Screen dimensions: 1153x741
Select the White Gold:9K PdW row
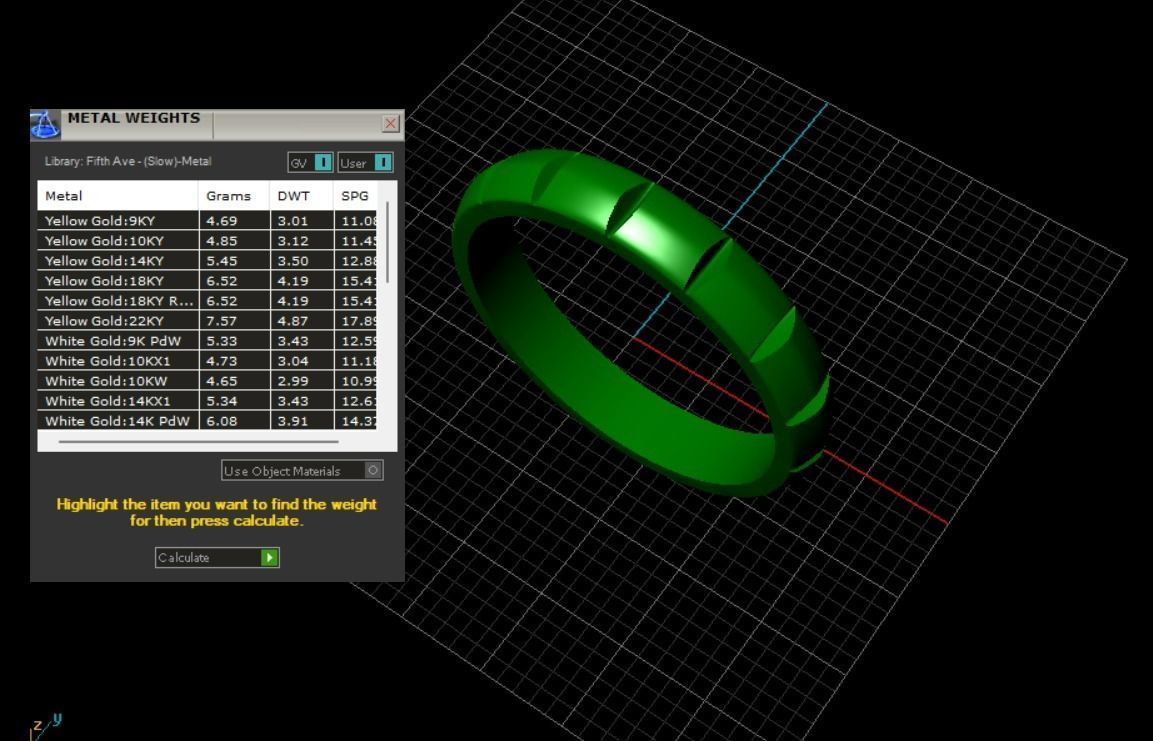(207, 340)
